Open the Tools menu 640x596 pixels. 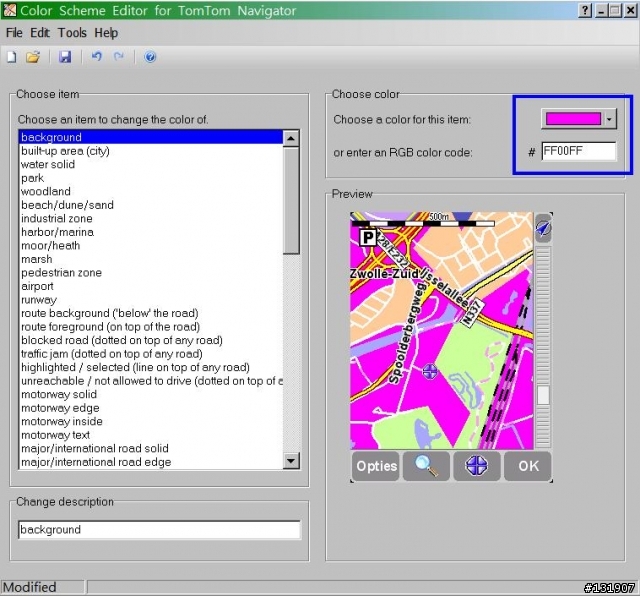tap(72, 33)
